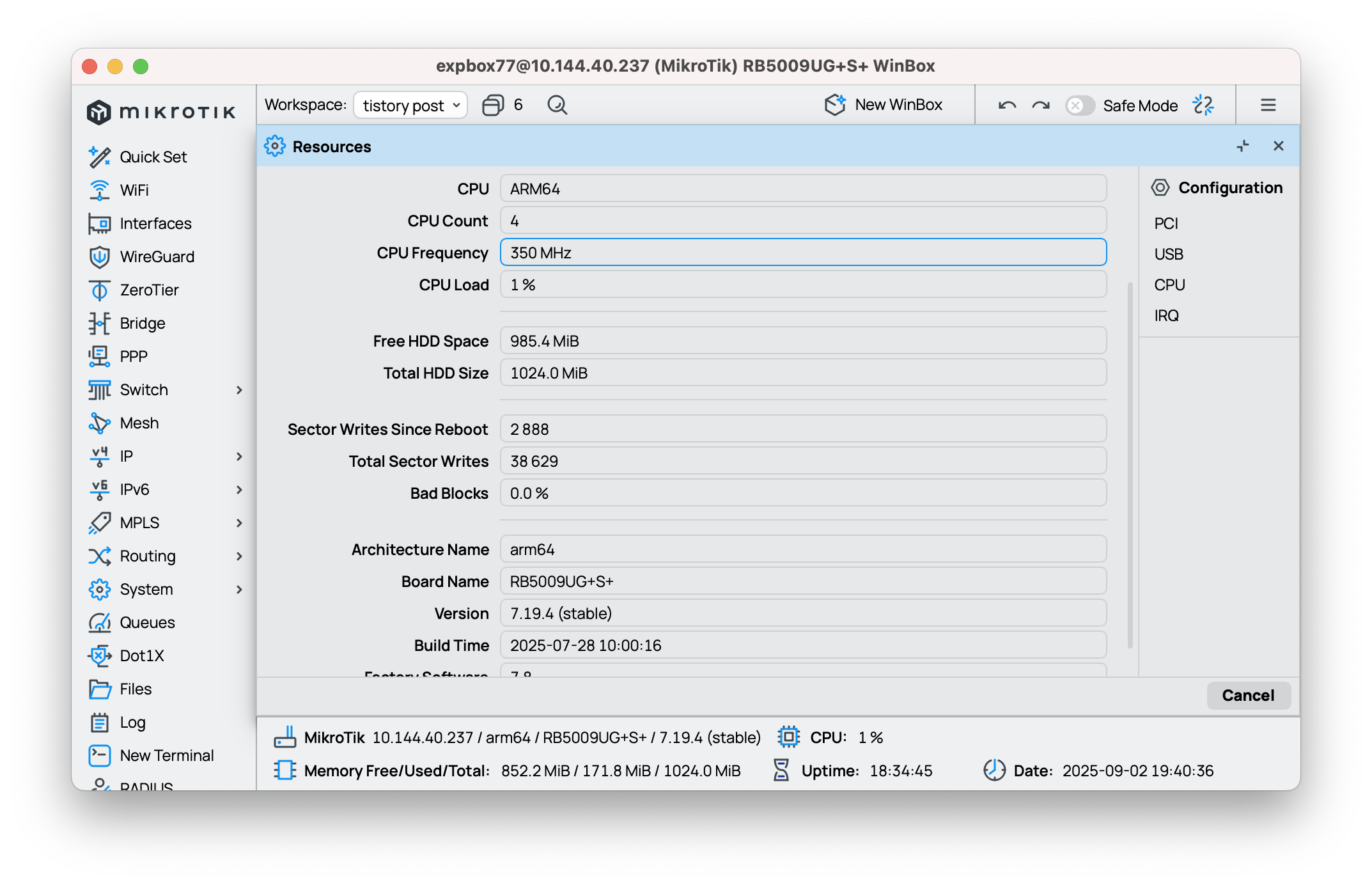This screenshot has width=1372, height=885.
Task: Open the Switch menu item
Action: 166,389
